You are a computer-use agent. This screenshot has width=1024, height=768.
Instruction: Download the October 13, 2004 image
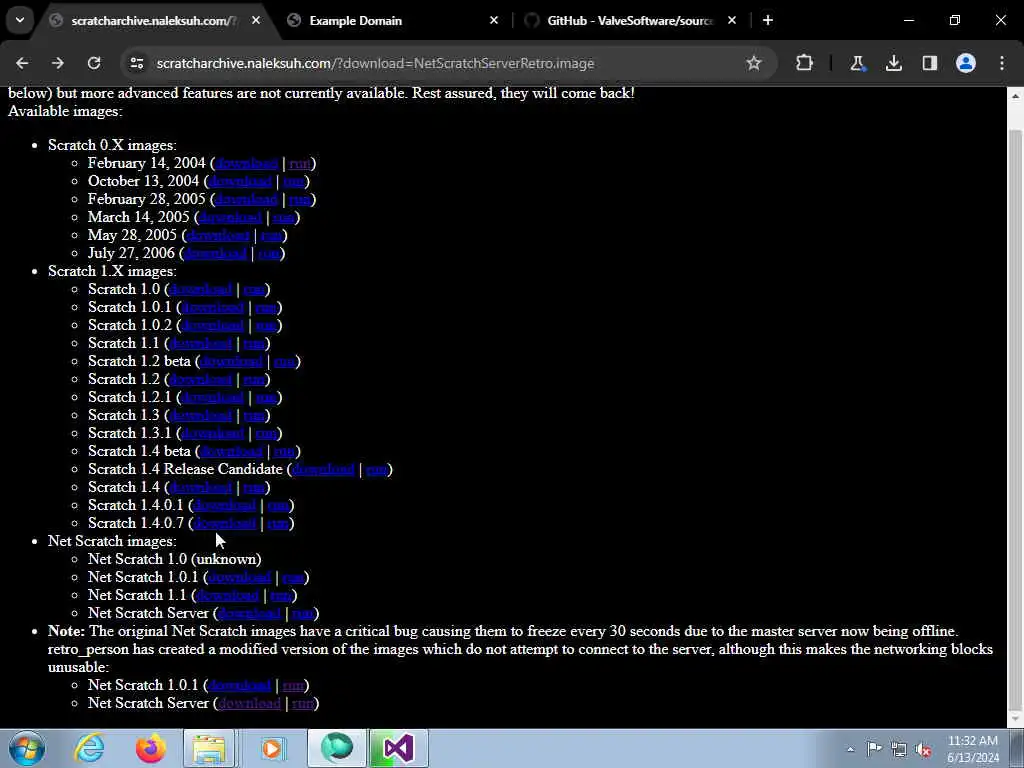[240, 181]
